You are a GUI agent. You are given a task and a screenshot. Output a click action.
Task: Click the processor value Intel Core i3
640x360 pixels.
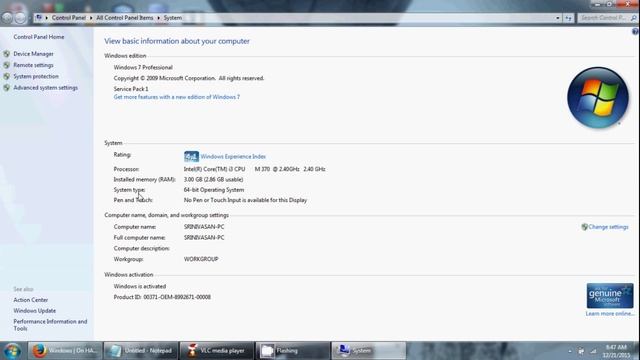pyautogui.click(x=254, y=169)
